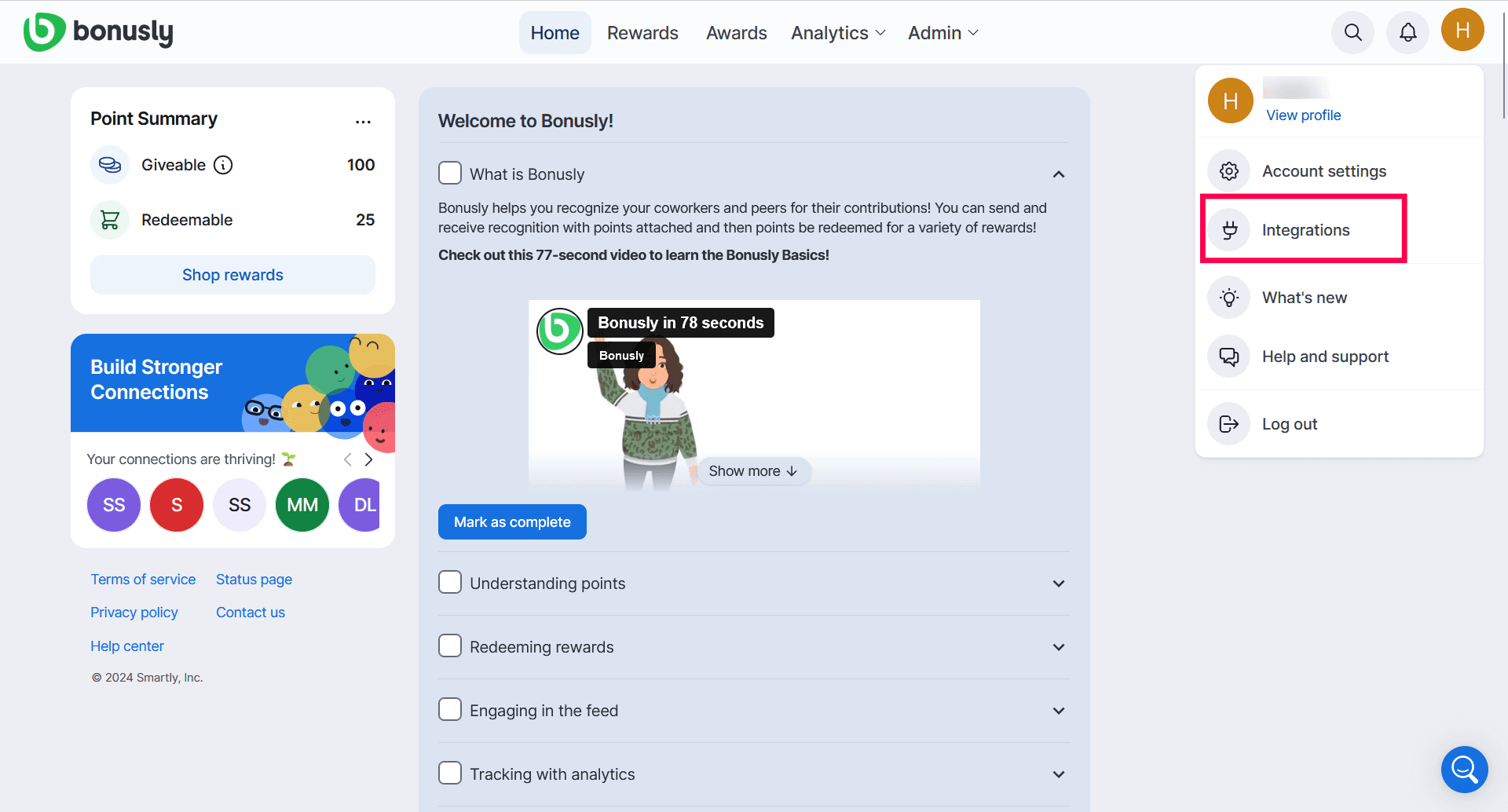1508x812 pixels.
Task: Select Account settings from the menu
Action: click(x=1339, y=171)
